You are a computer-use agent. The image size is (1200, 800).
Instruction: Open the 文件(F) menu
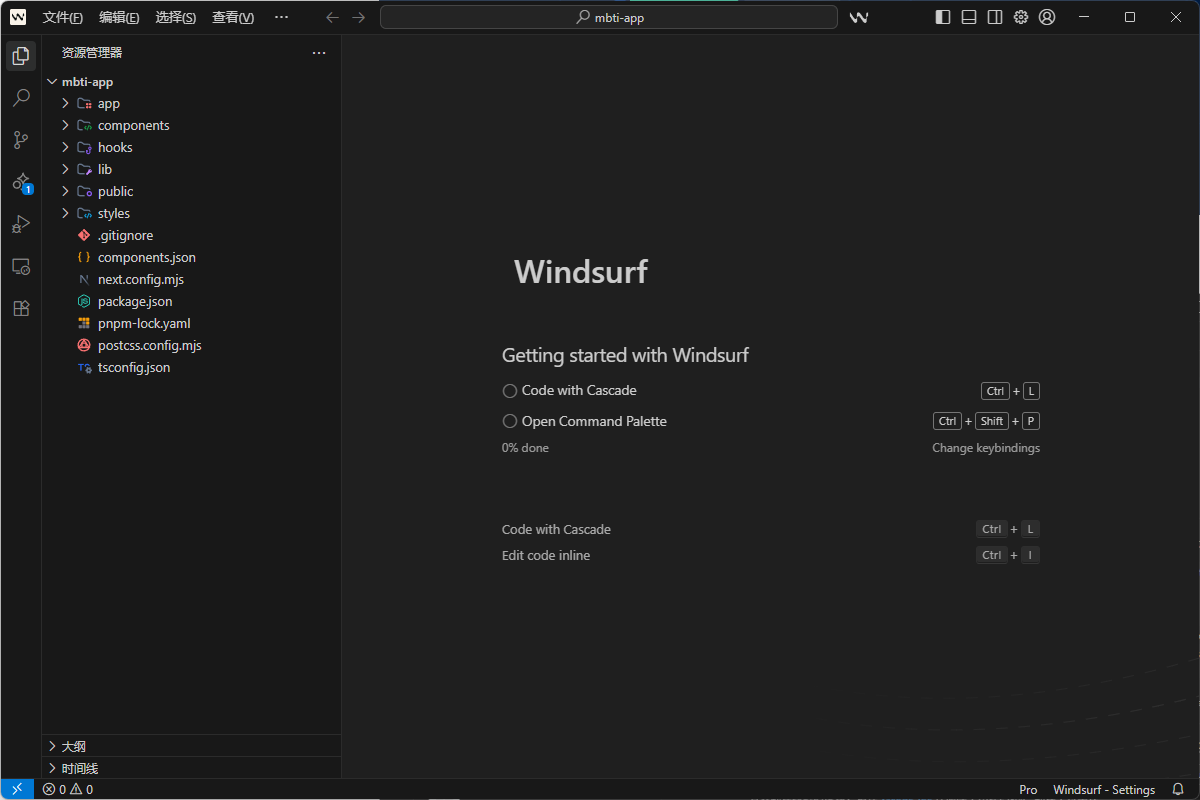click(x=63, y=17)
